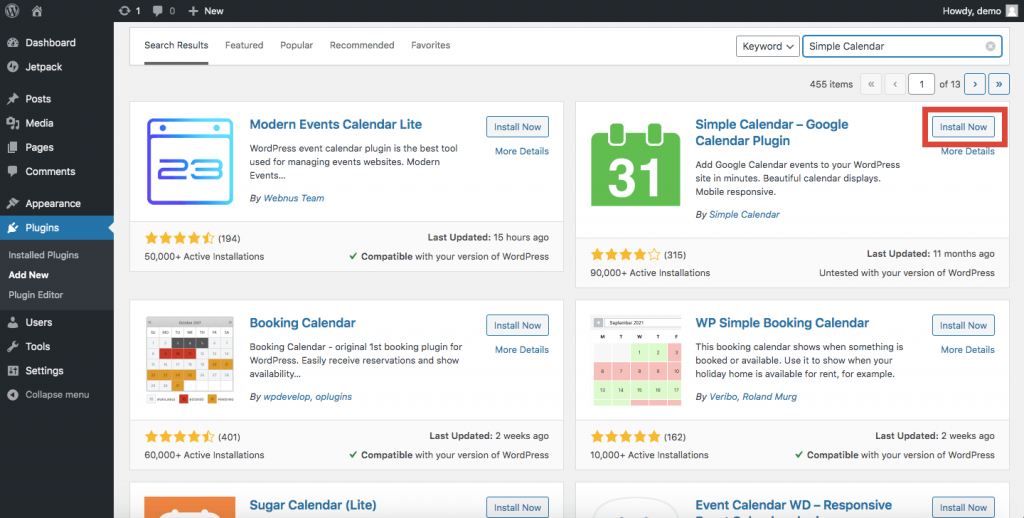Open WP Simple Booking Calendar thumbnail

tap(635, 361)
